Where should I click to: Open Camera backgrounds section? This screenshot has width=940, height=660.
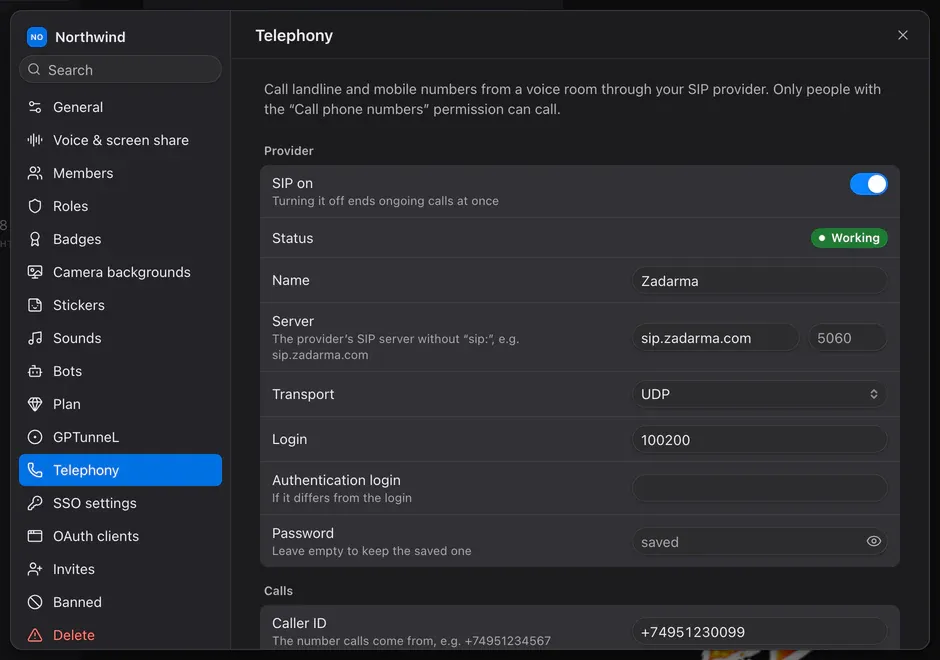(120, 272)
